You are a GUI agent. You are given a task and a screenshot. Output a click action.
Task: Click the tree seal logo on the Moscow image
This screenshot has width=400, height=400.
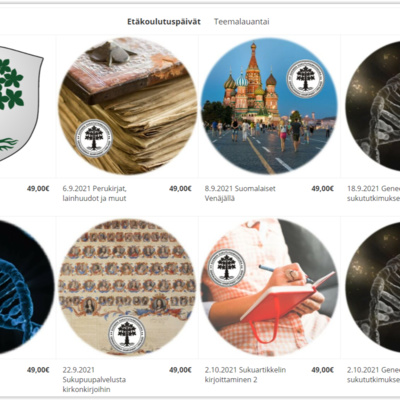tap(305, 78)
